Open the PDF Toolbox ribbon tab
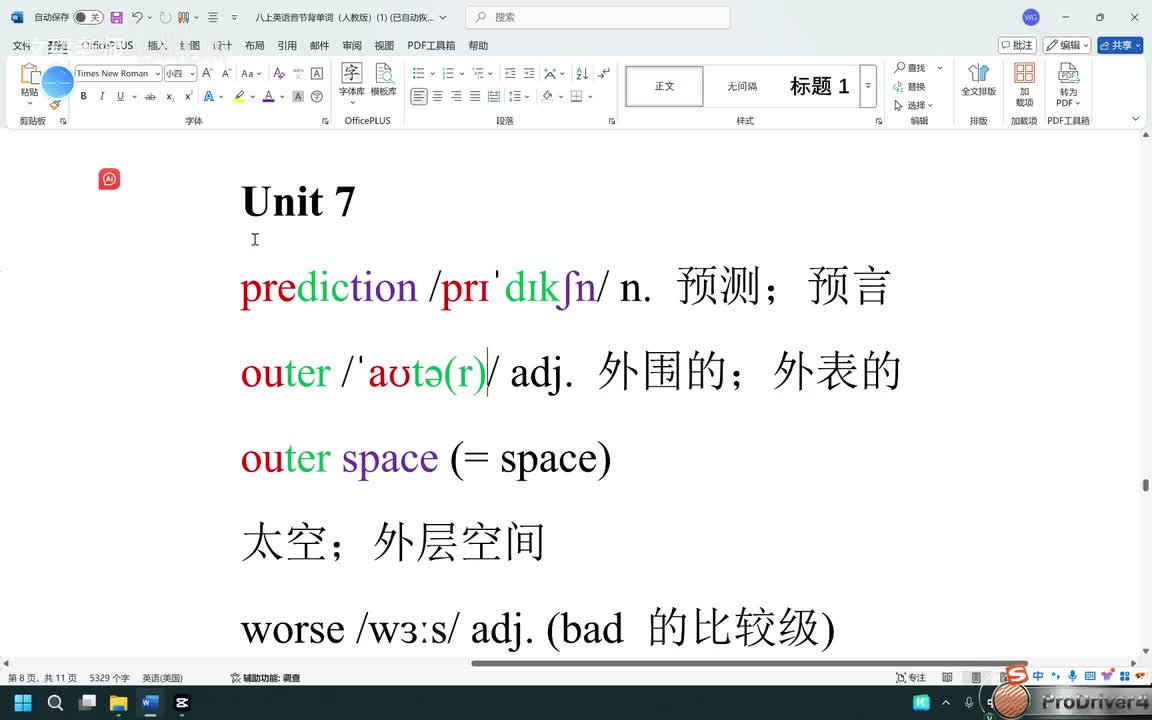This screenshot has width=1152, height=720. click(x=431, y=46)
